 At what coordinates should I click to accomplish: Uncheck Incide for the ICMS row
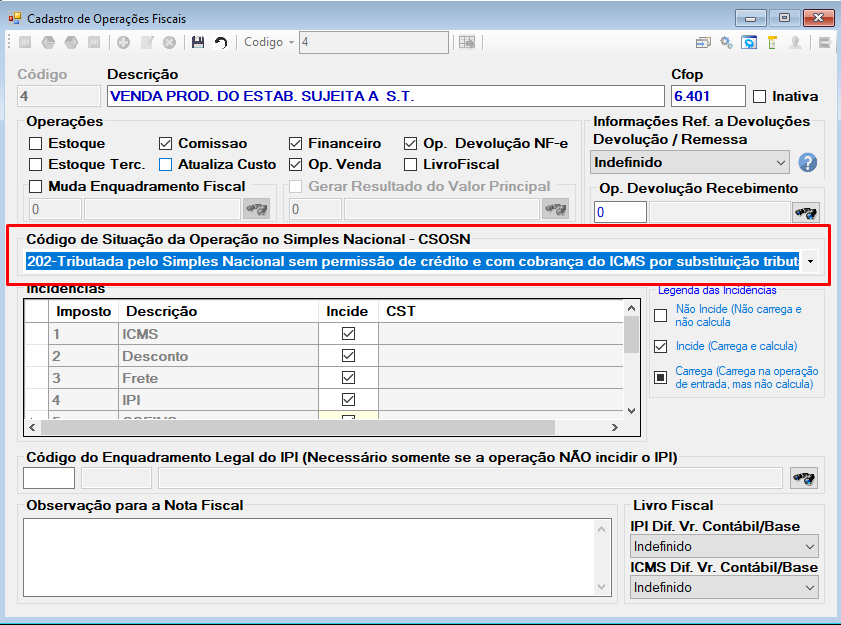(x=349, y=334)
